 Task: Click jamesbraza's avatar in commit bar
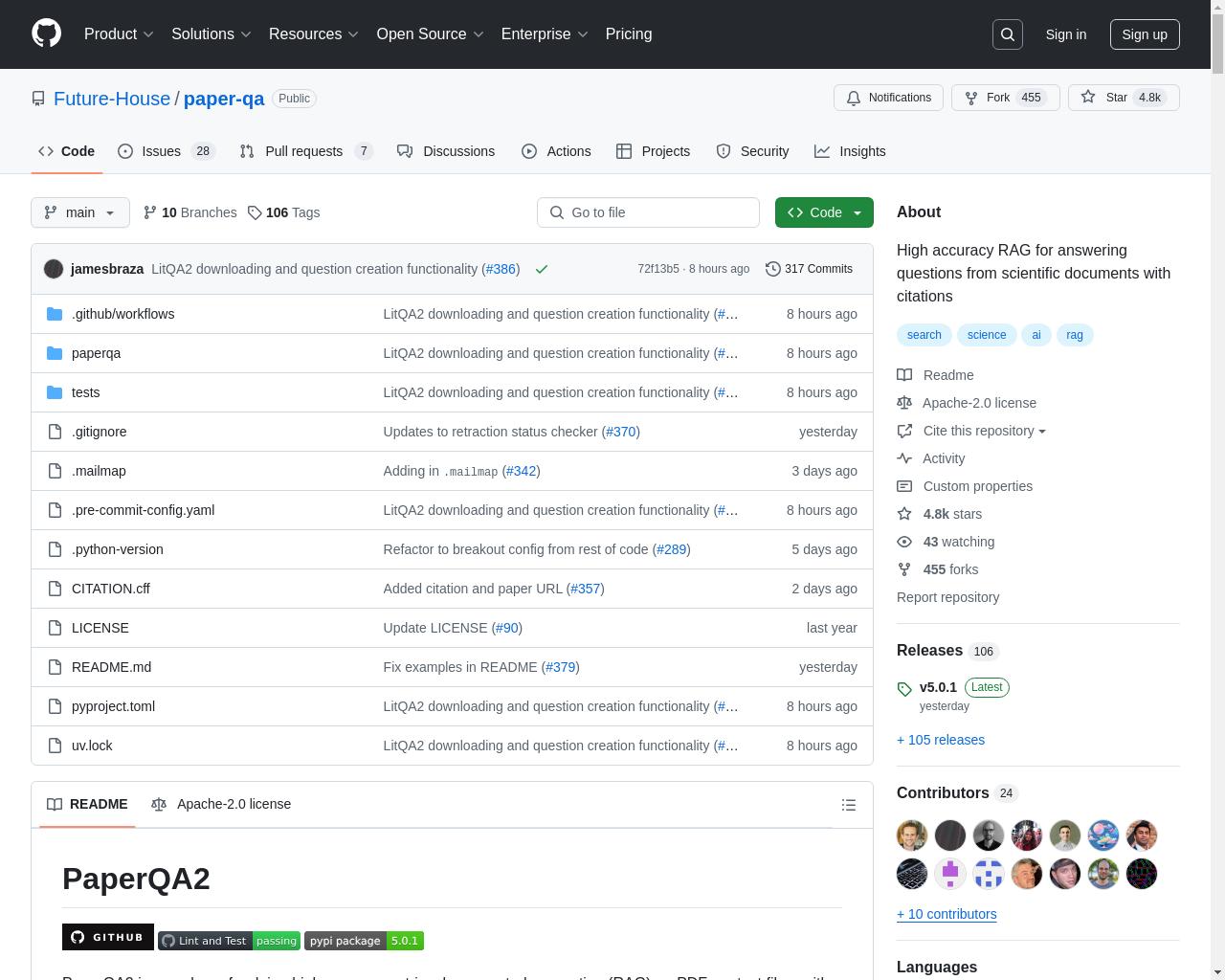pyautogui.click(x=54, y=269)
